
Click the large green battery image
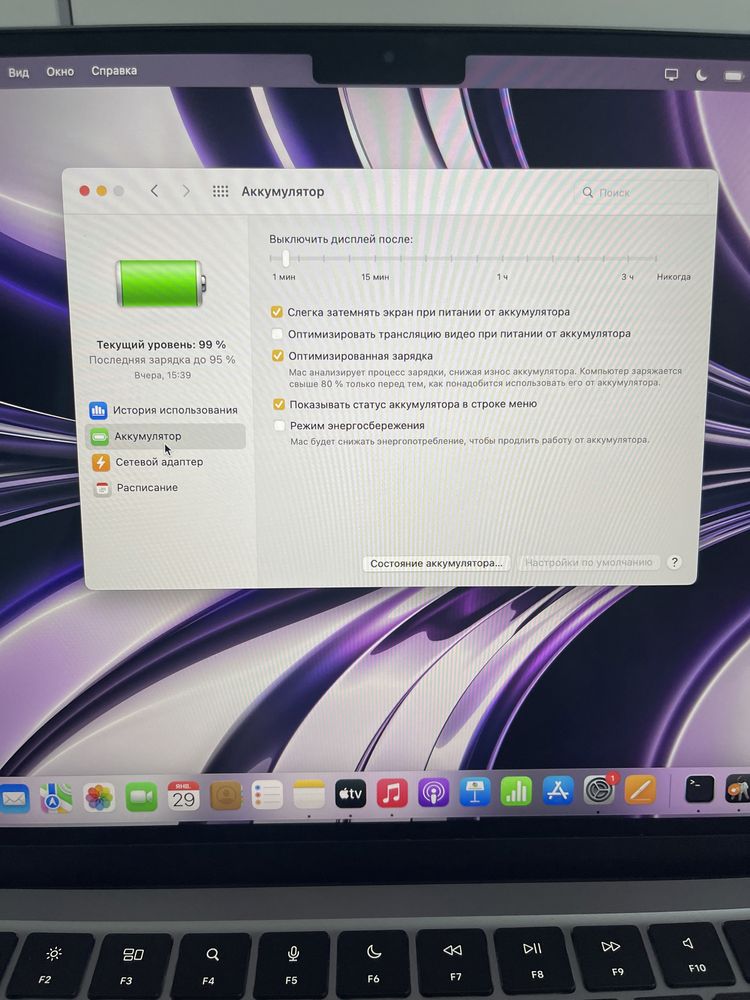pyautogui.click(x=161, y=283)
